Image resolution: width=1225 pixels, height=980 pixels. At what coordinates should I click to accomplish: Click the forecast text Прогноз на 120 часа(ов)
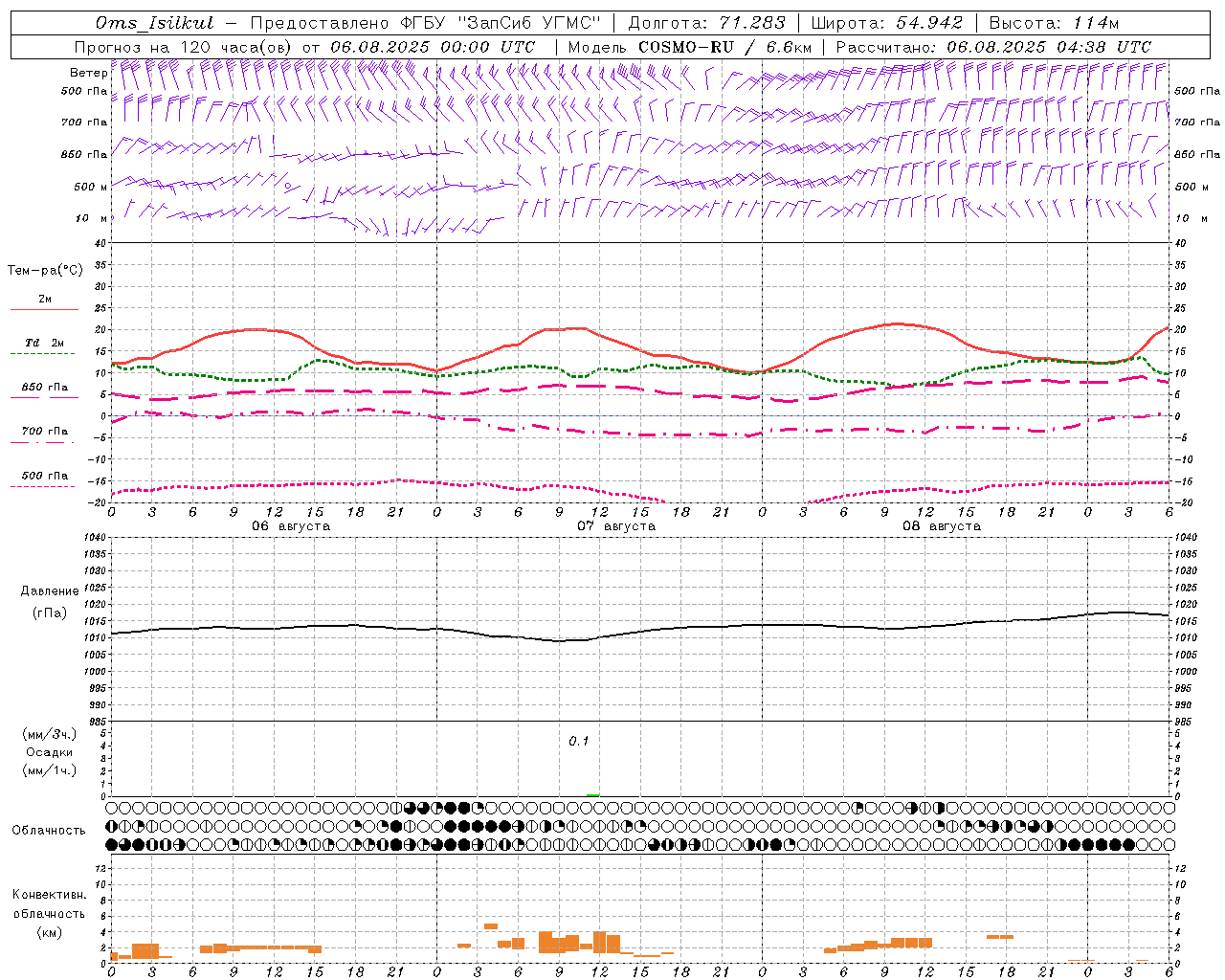coord(185,47)
